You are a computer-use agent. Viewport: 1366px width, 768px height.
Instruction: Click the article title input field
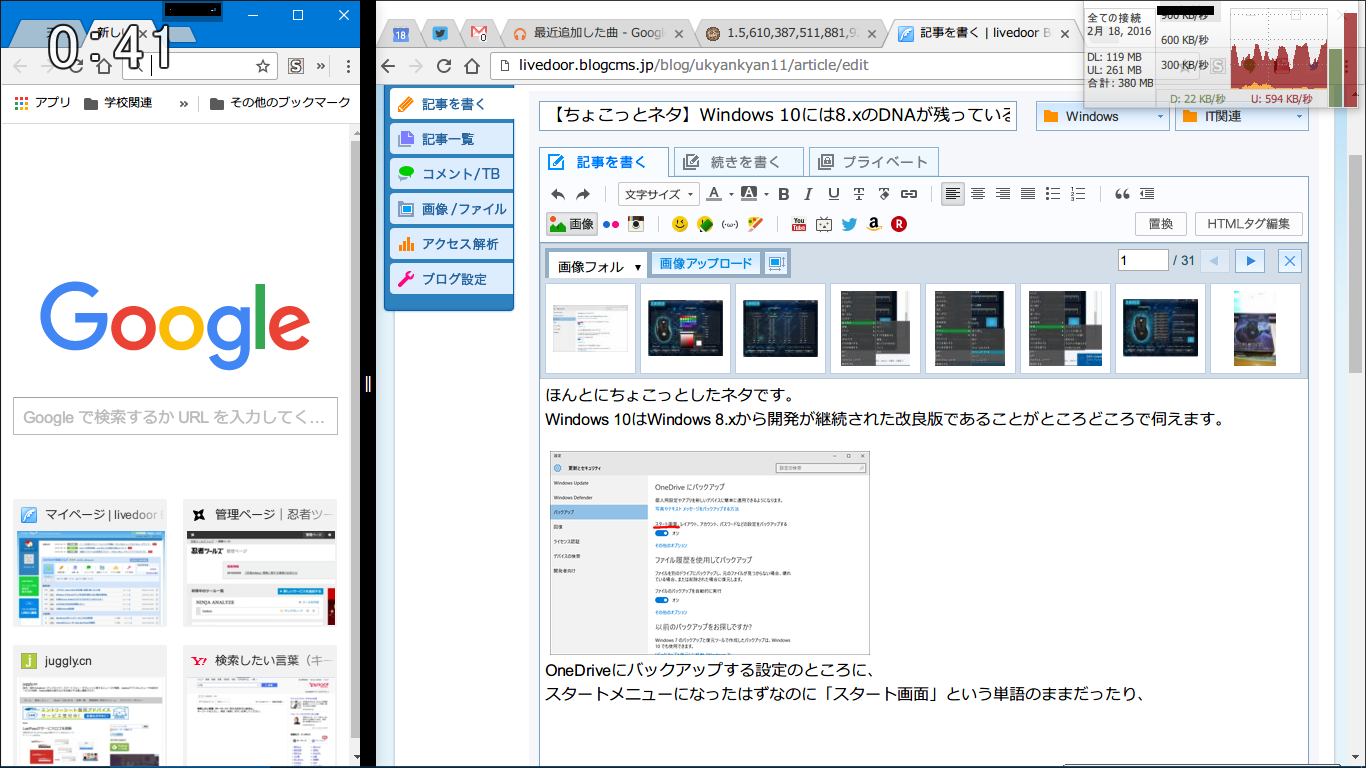point(778,115)
